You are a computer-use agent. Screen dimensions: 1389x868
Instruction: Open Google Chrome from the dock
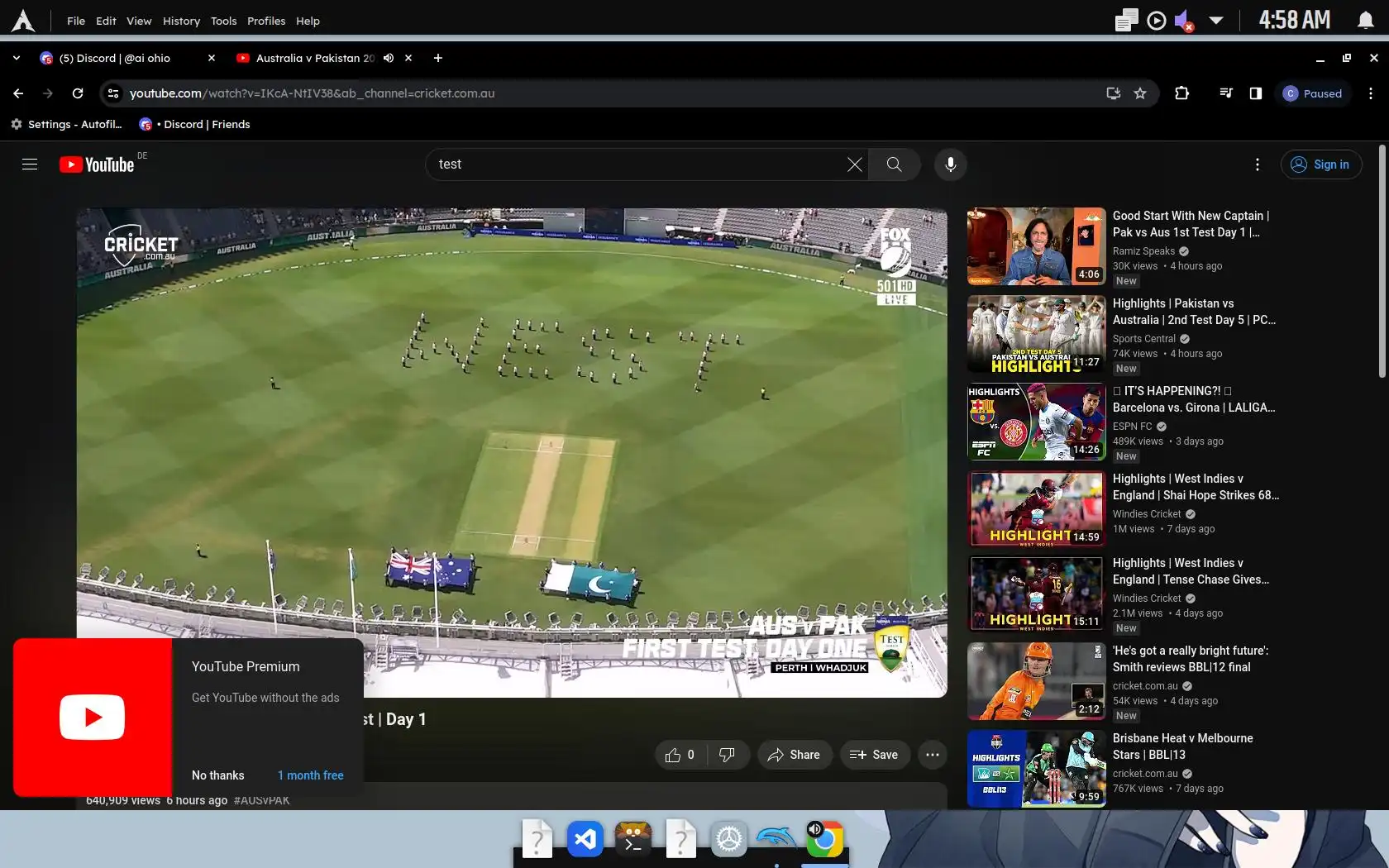pyautogui.click(x=825, y=840)
